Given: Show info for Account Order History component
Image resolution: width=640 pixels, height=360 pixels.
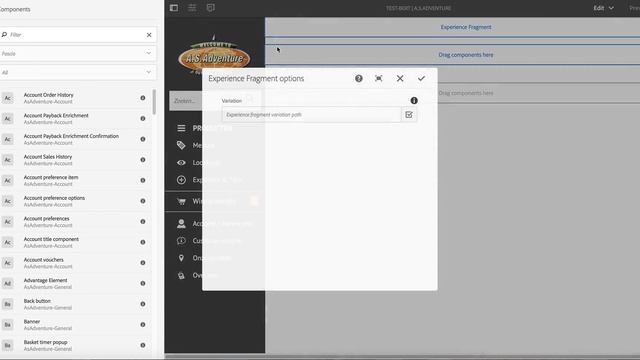Looking at the screenshot, I should pyautogui.click(x=143, y=98).
